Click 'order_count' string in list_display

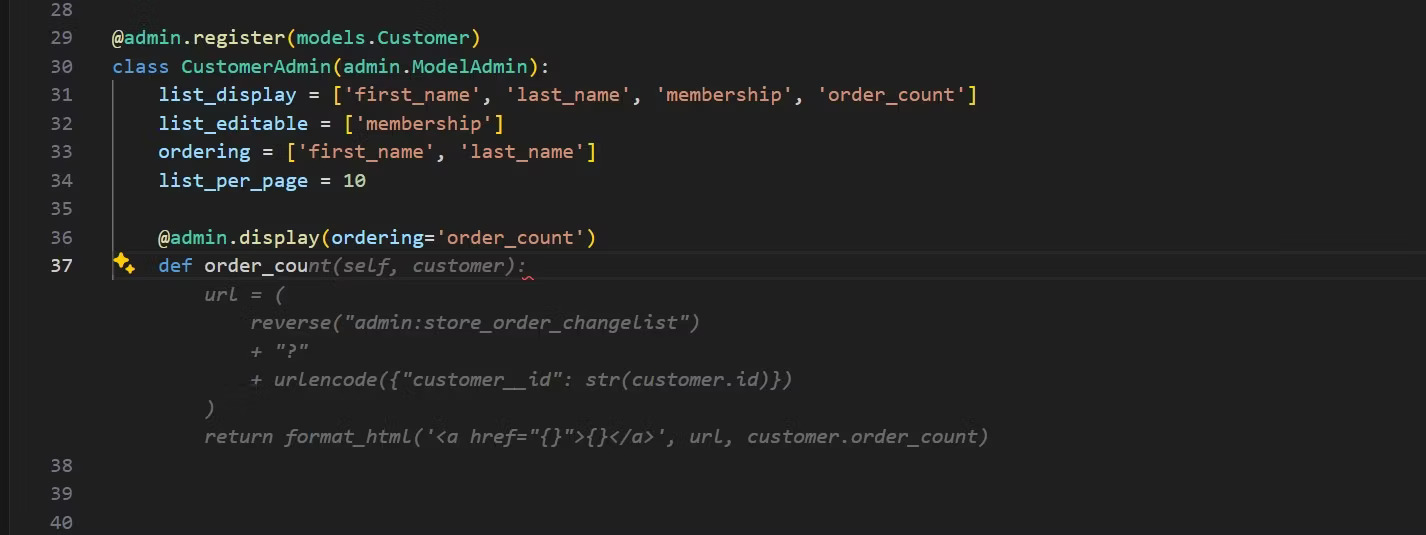click(x=891, y=95)
